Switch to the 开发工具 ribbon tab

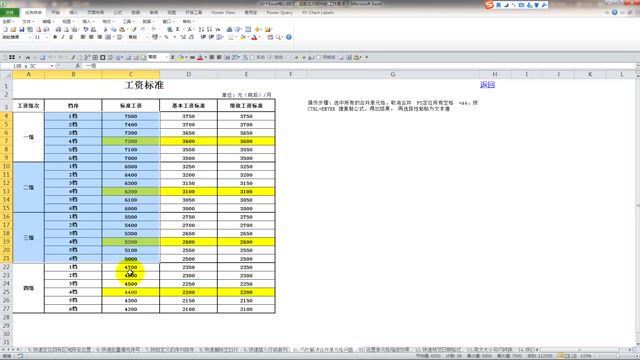click(193, 12)
